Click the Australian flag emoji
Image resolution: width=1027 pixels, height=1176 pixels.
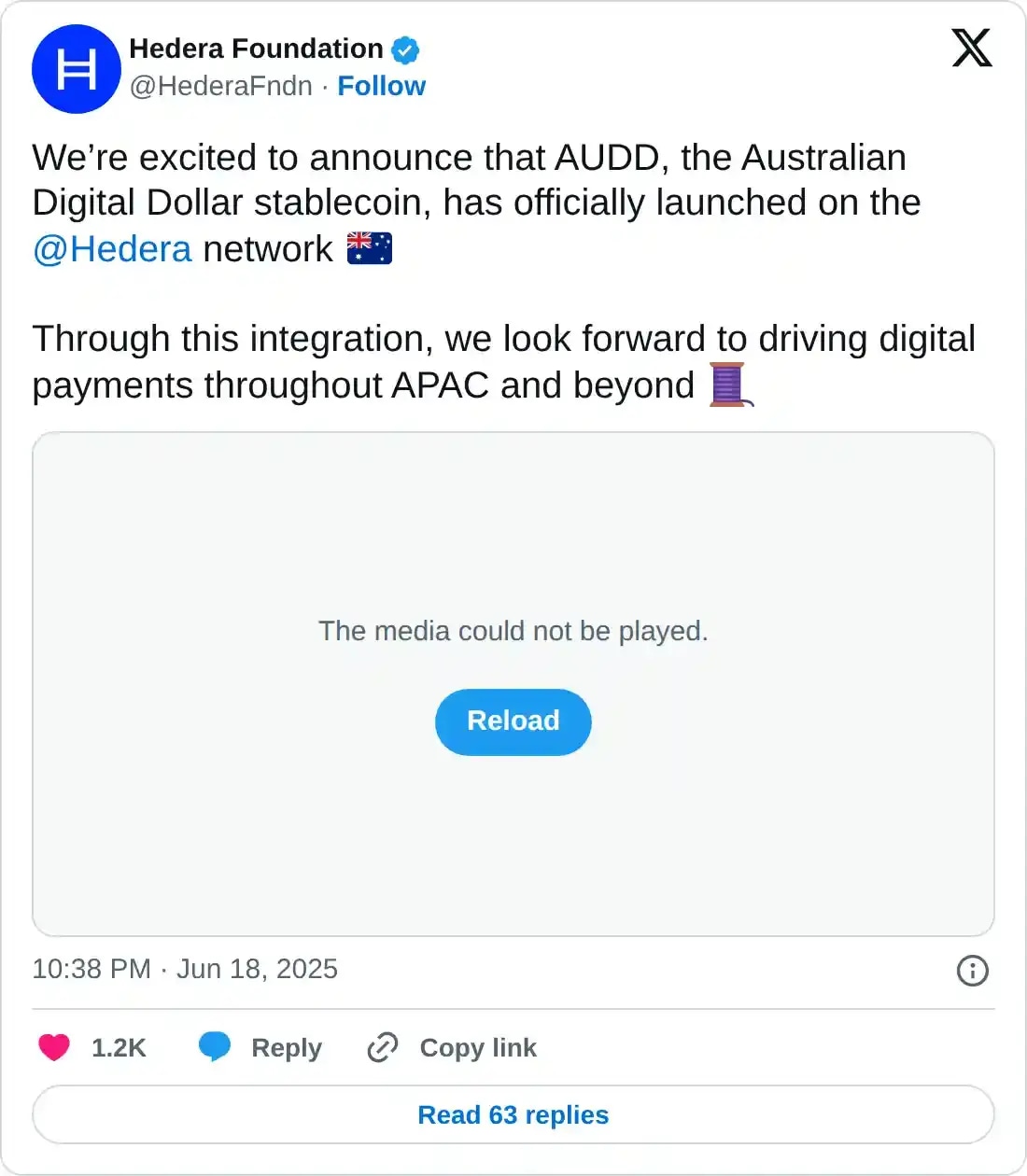pyautogui.click(x=370, y=249)
